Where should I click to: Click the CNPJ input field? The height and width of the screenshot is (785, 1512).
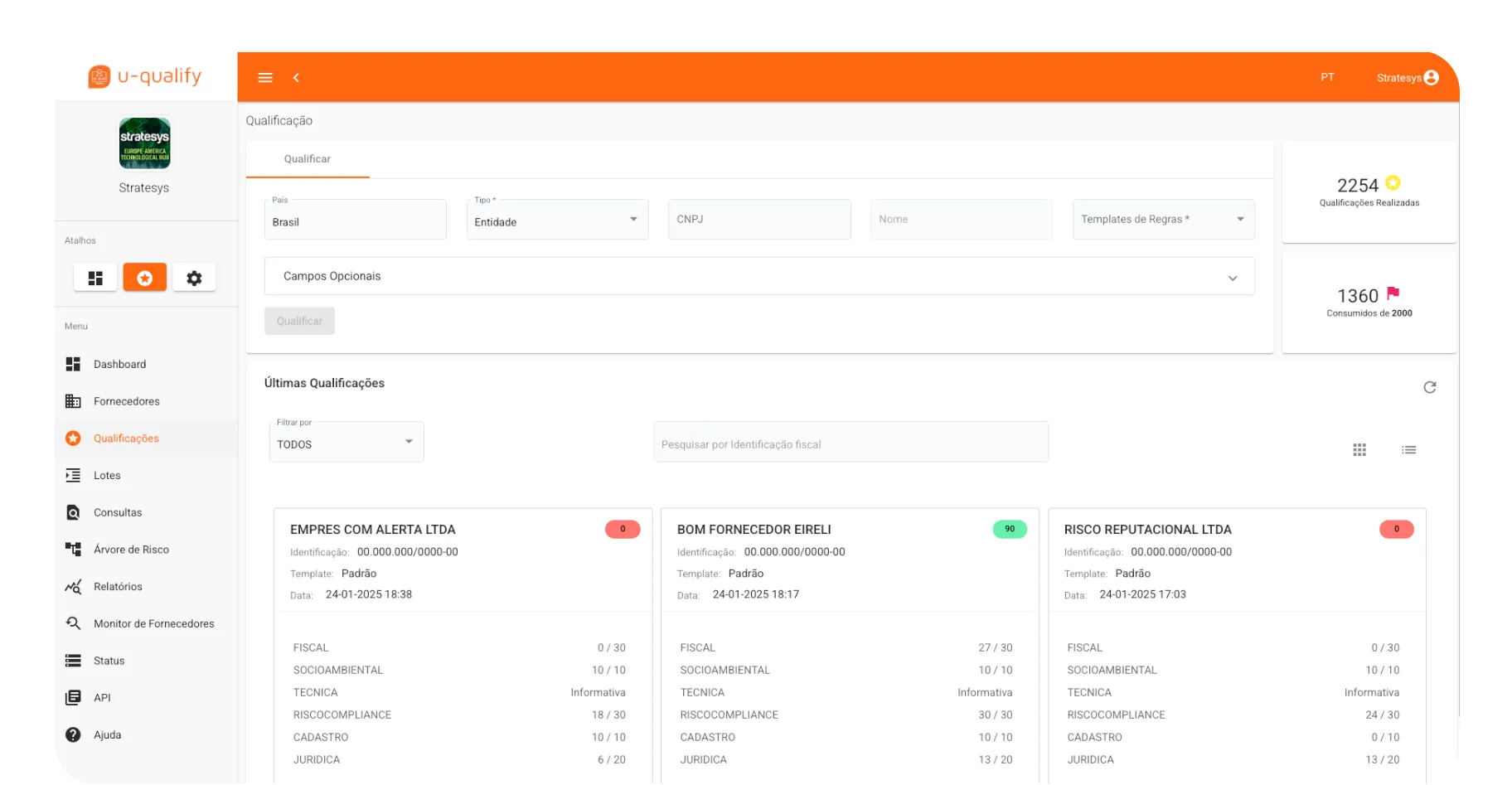(759, 220)
